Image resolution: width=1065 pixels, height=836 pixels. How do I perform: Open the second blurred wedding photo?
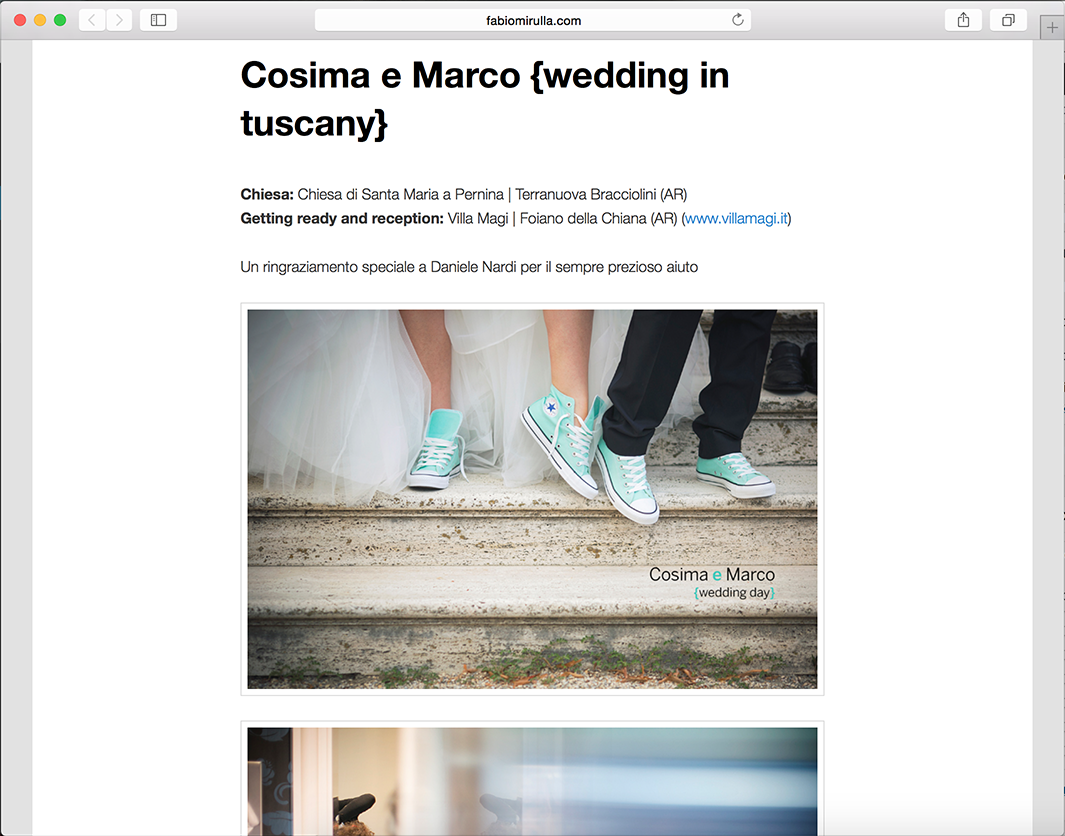532,782
